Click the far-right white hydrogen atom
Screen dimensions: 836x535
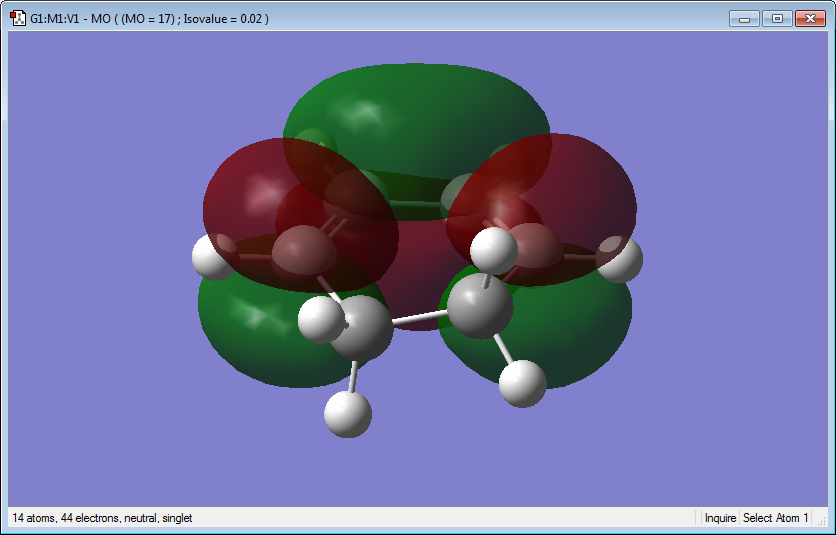[x=621, y=260]
